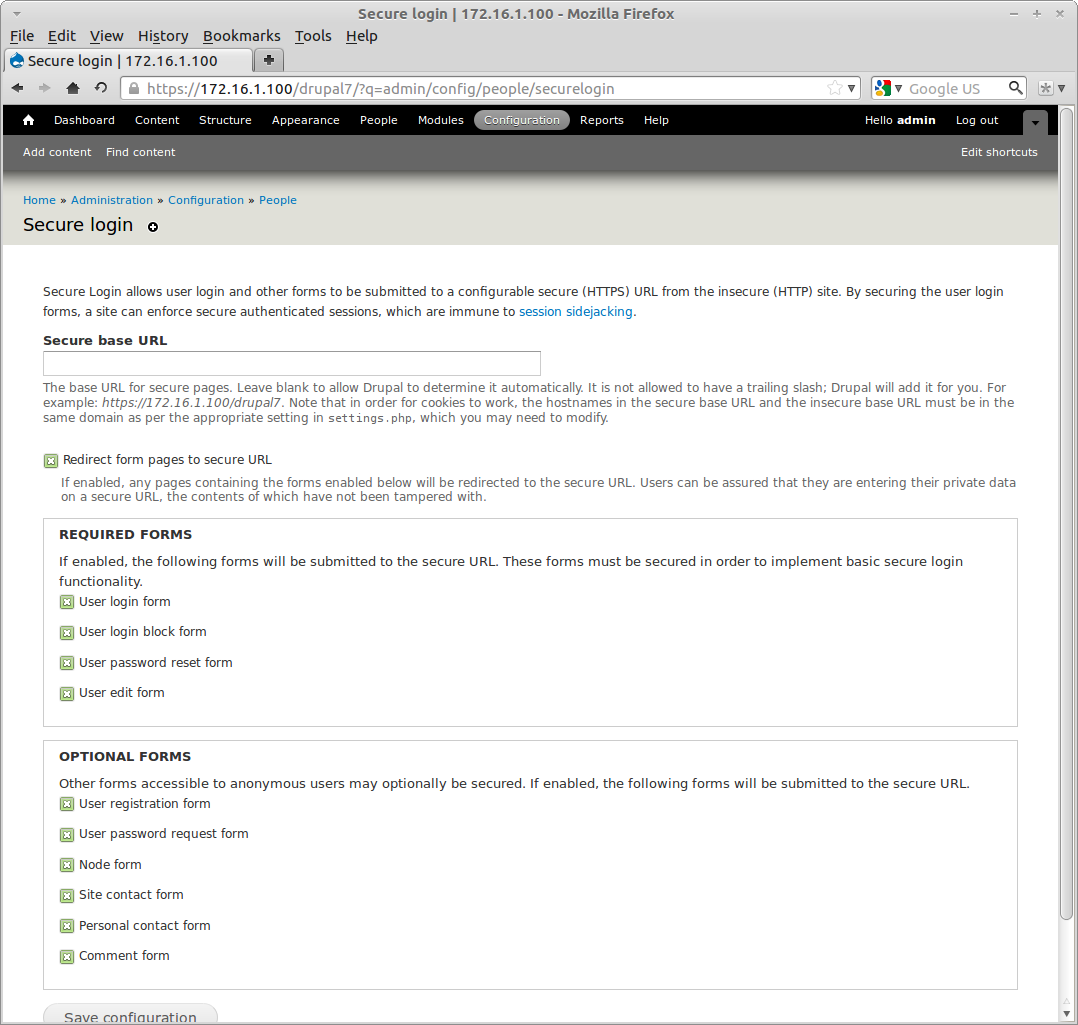Toggle the Personal contact form checkbox
1078x1025 pixels.
pyautogui.click(x=67, y=926)
